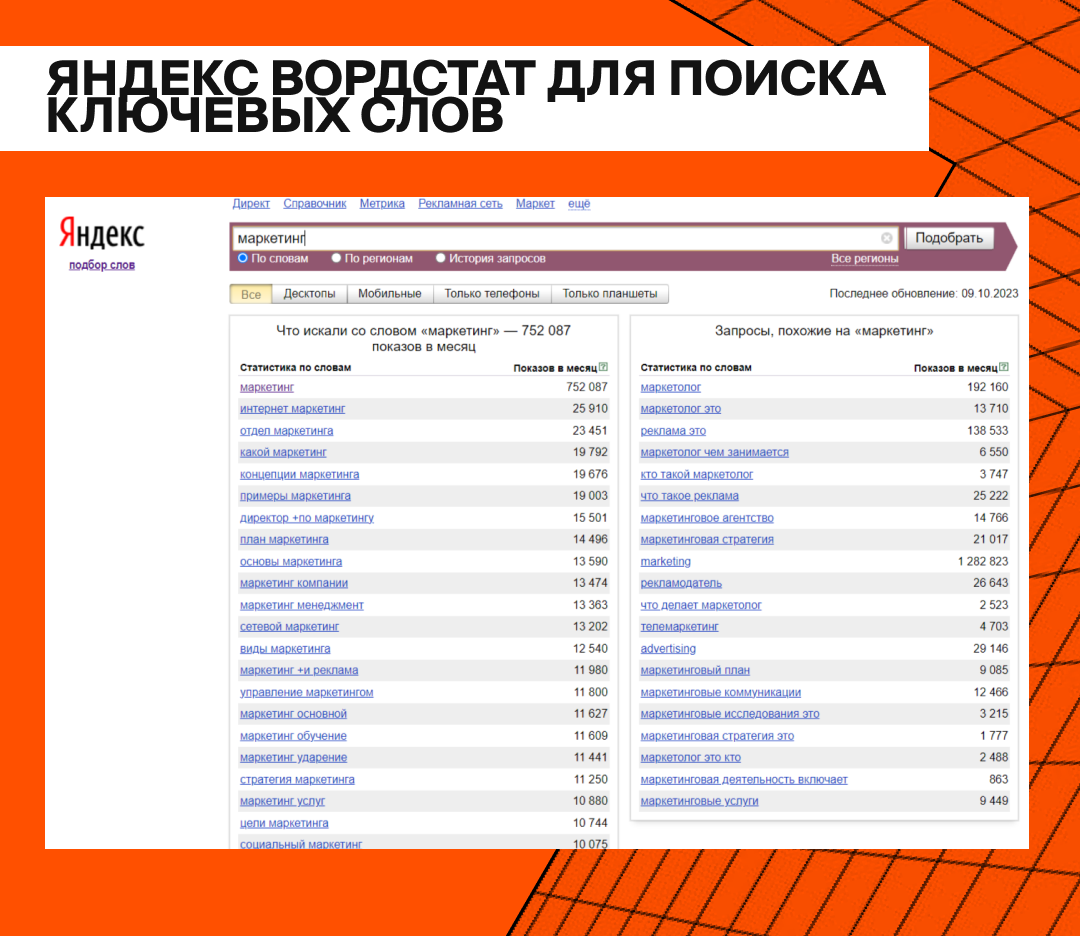
Task: Open the Рекламная сеть link
Action: 460,204
